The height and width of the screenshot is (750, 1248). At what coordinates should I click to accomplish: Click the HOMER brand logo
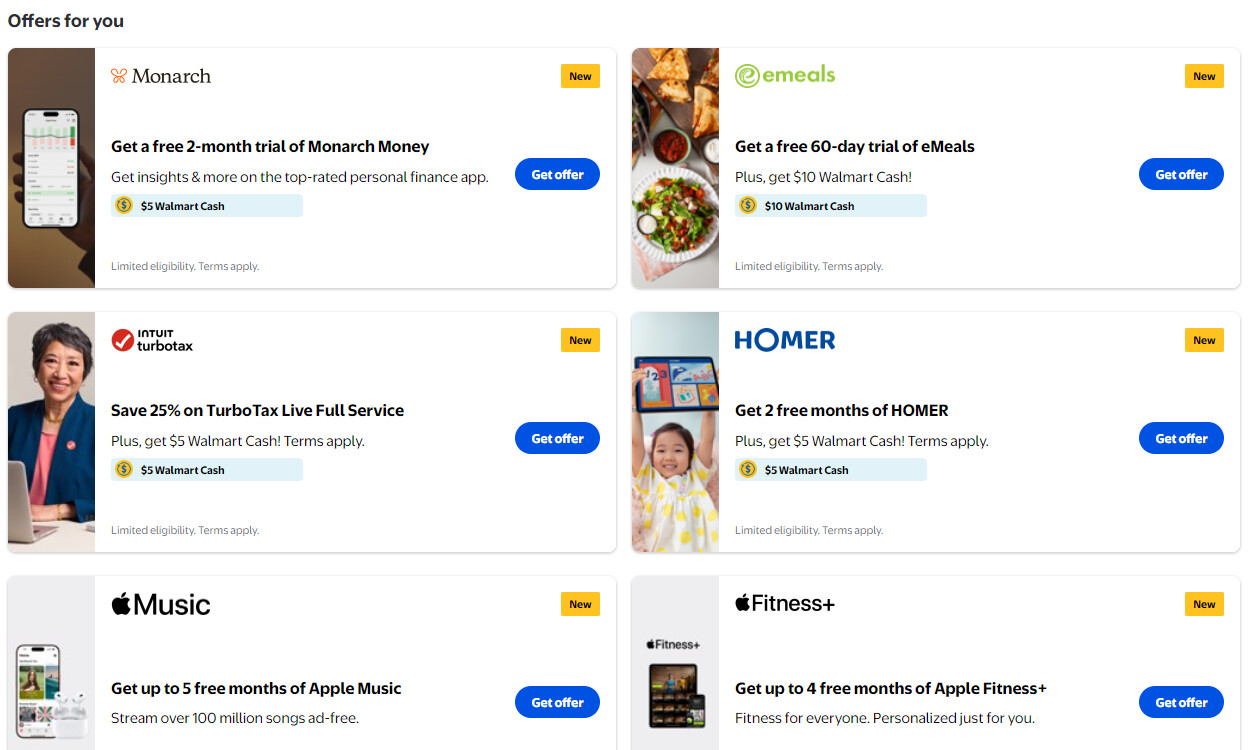click(x=784, y=340)
